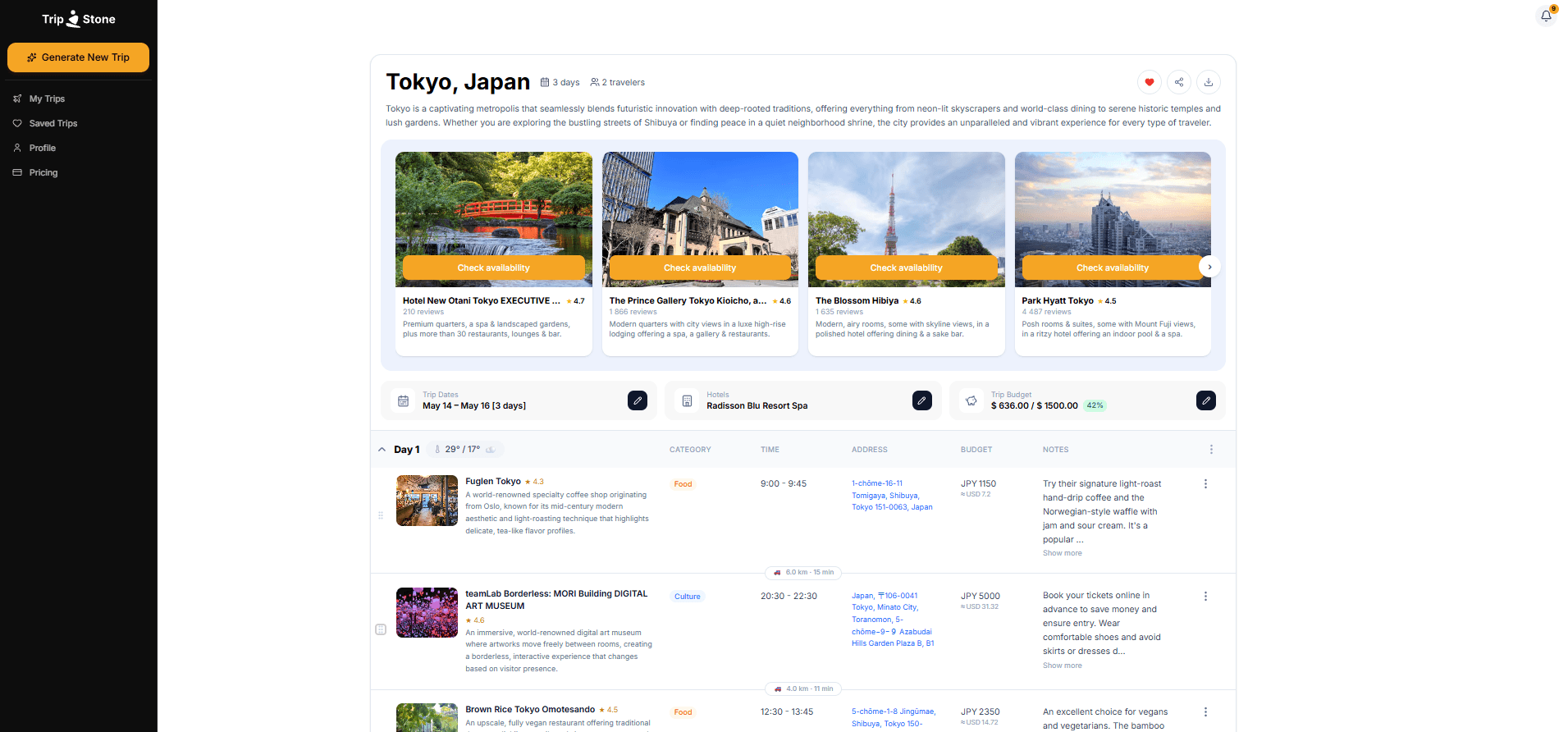Open Fuglen Tokyo row options menu

pyautogui.click(x=1205, y=484)
